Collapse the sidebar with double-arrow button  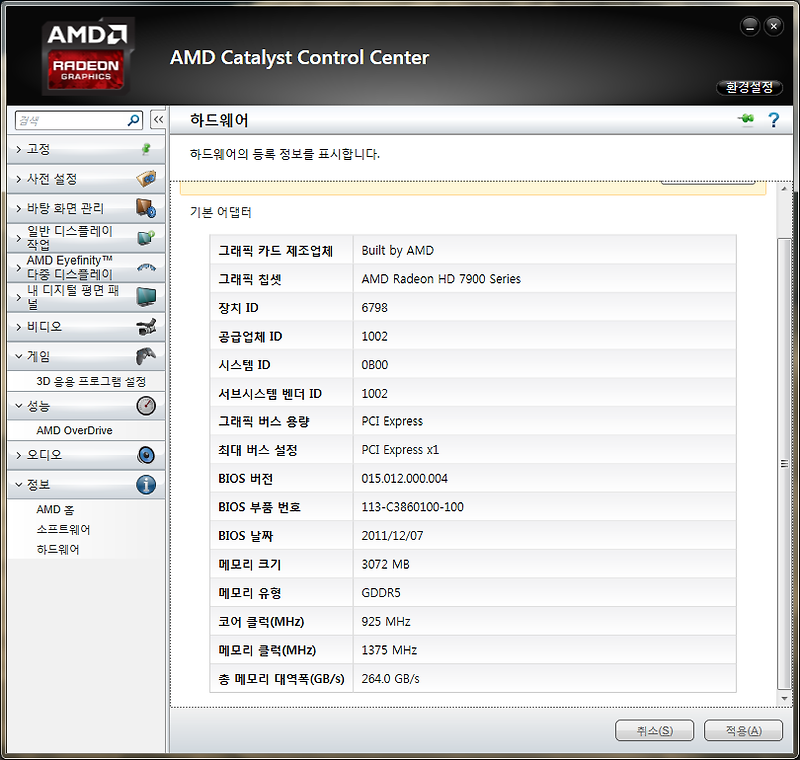[x=158, y=120]
